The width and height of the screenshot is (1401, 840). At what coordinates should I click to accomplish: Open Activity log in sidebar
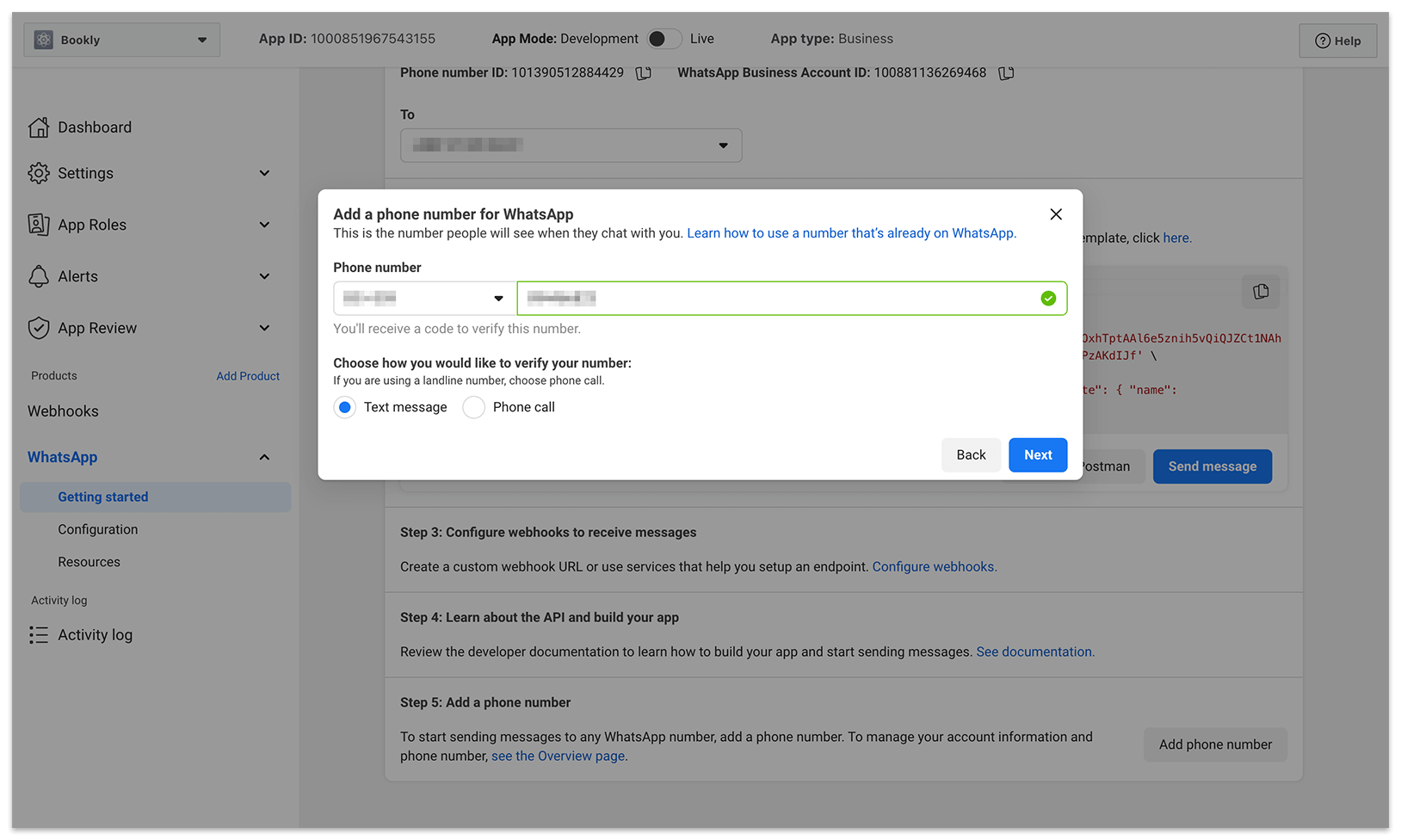(96, 635)
